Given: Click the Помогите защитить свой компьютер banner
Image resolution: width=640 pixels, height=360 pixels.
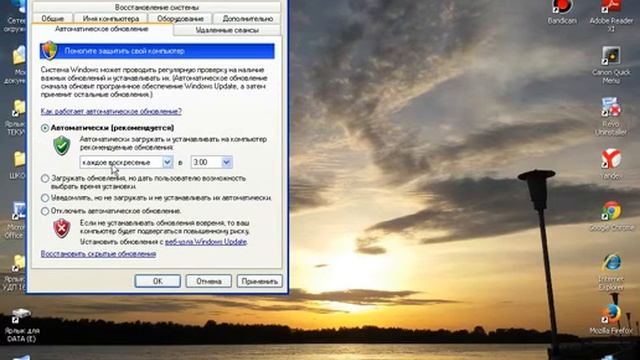Looking at the screenshot, I should (x=157, y=51).
